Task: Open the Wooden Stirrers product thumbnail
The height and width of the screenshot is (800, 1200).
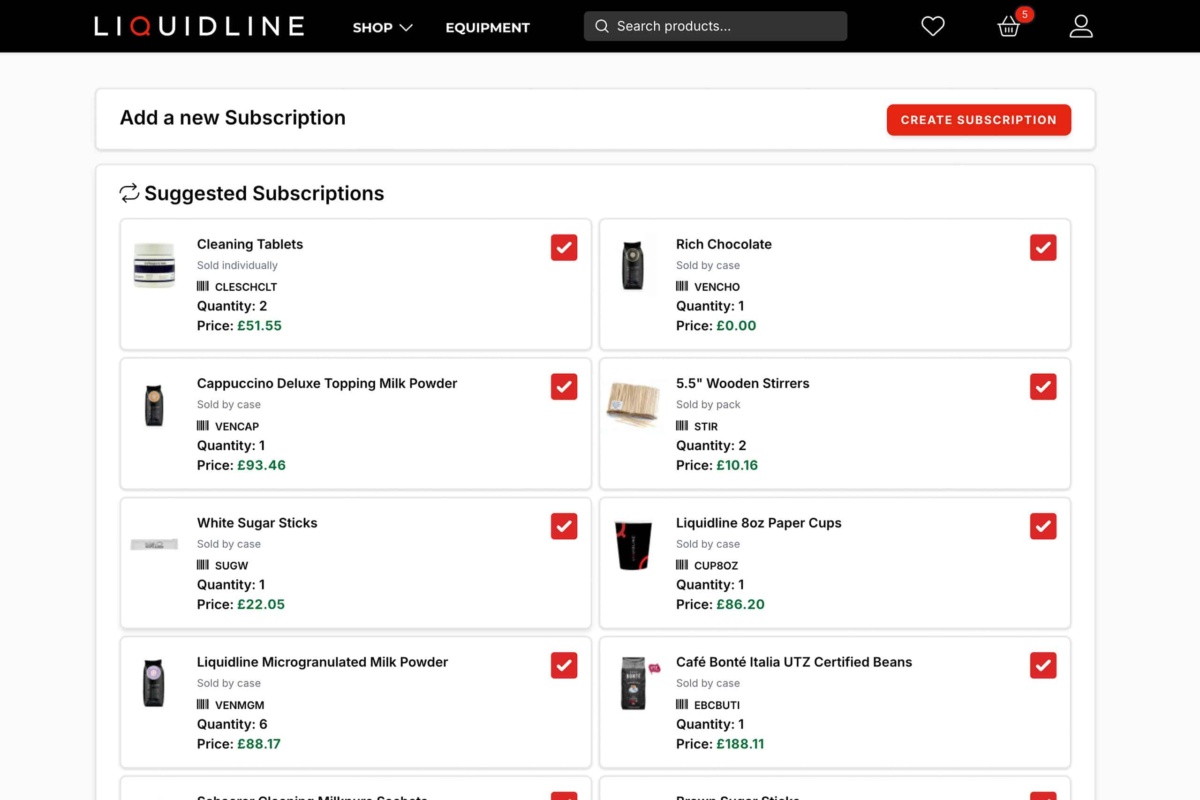Action: (633, 403)
